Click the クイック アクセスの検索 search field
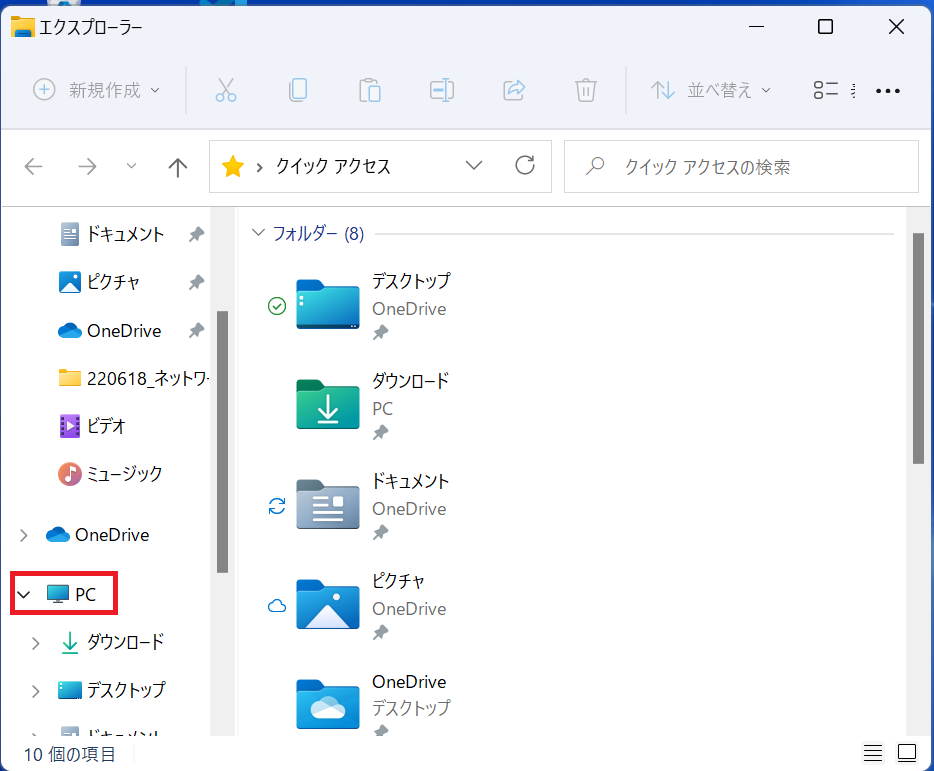Viewport: 934px width, 771px height. [x=741, y=167]
